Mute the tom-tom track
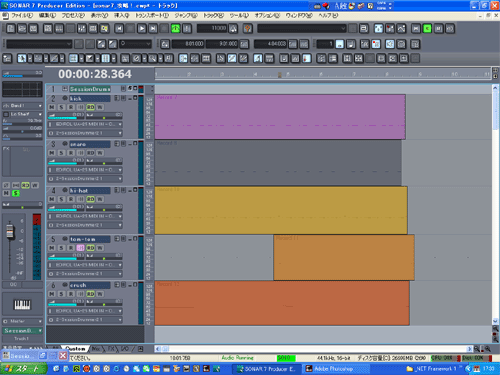 tap(52, 248)
